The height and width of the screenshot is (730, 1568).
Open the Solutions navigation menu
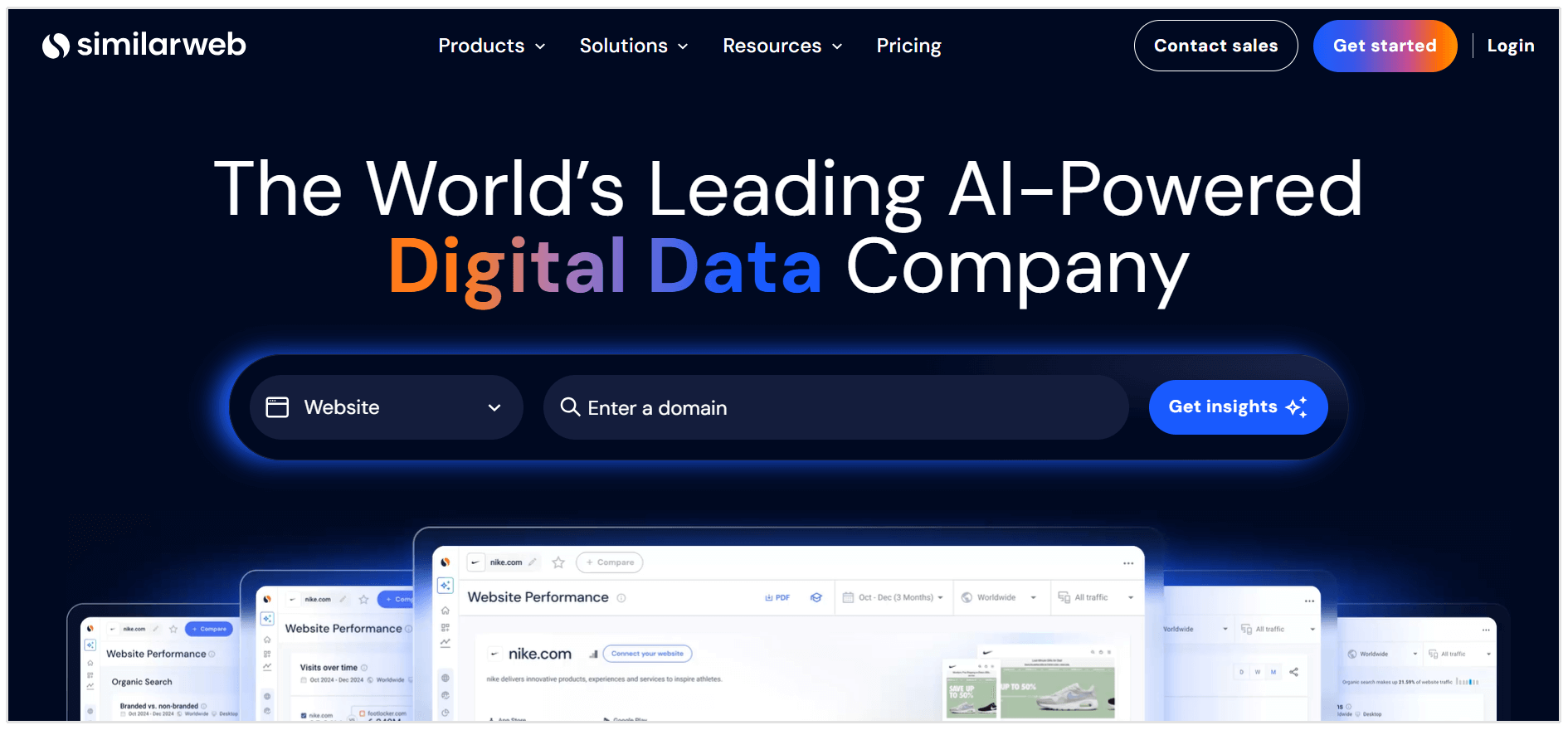[634, 46]
